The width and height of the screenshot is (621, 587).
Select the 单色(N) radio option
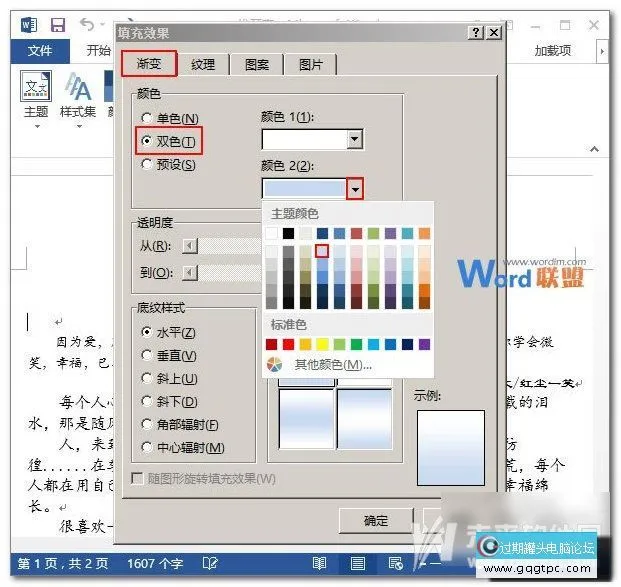point(170,118)
